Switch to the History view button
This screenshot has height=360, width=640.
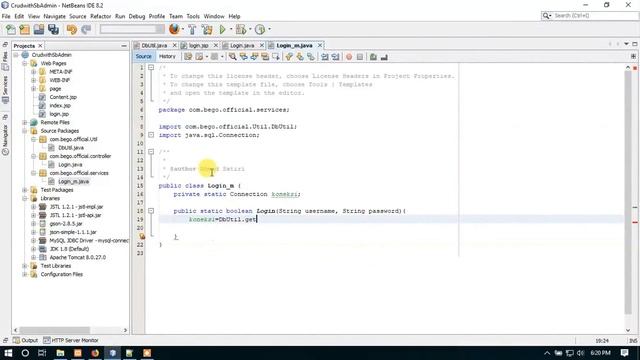(x=167, y=57)
